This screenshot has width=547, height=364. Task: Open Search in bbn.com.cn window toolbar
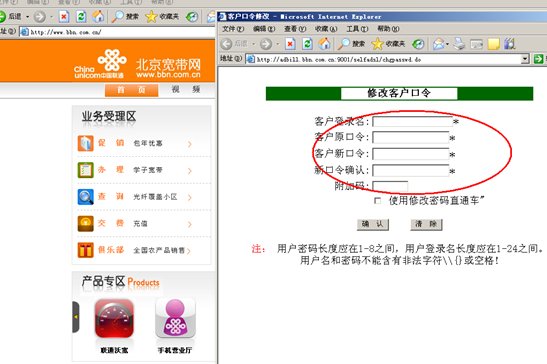(125, 16)
